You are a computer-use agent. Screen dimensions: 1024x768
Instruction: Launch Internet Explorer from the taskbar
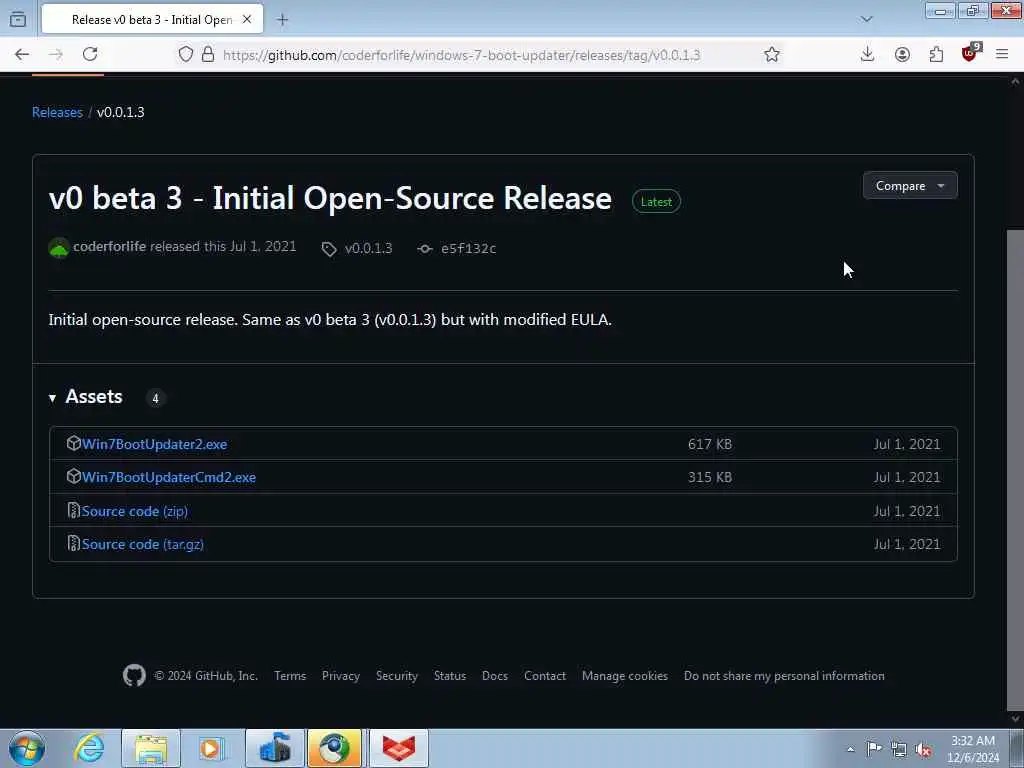tap(89, 749)
